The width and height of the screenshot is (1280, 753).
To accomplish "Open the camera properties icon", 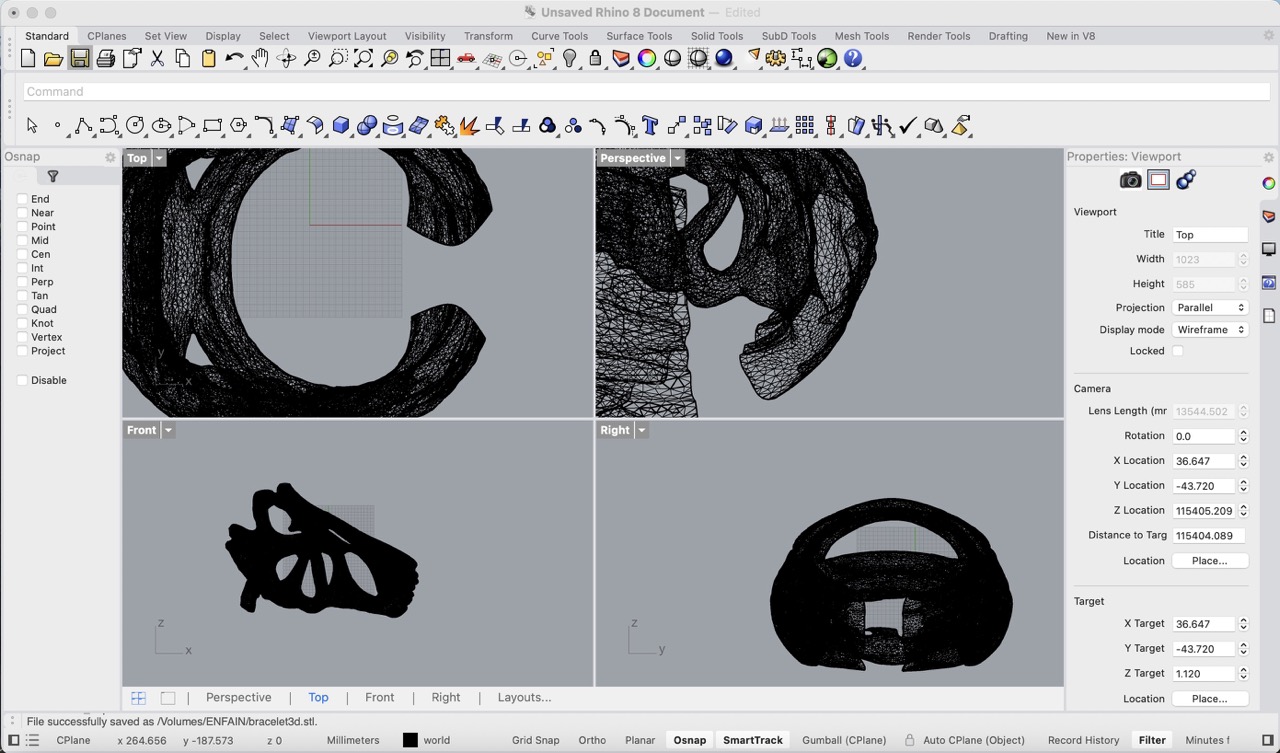I will point(1130,180).
